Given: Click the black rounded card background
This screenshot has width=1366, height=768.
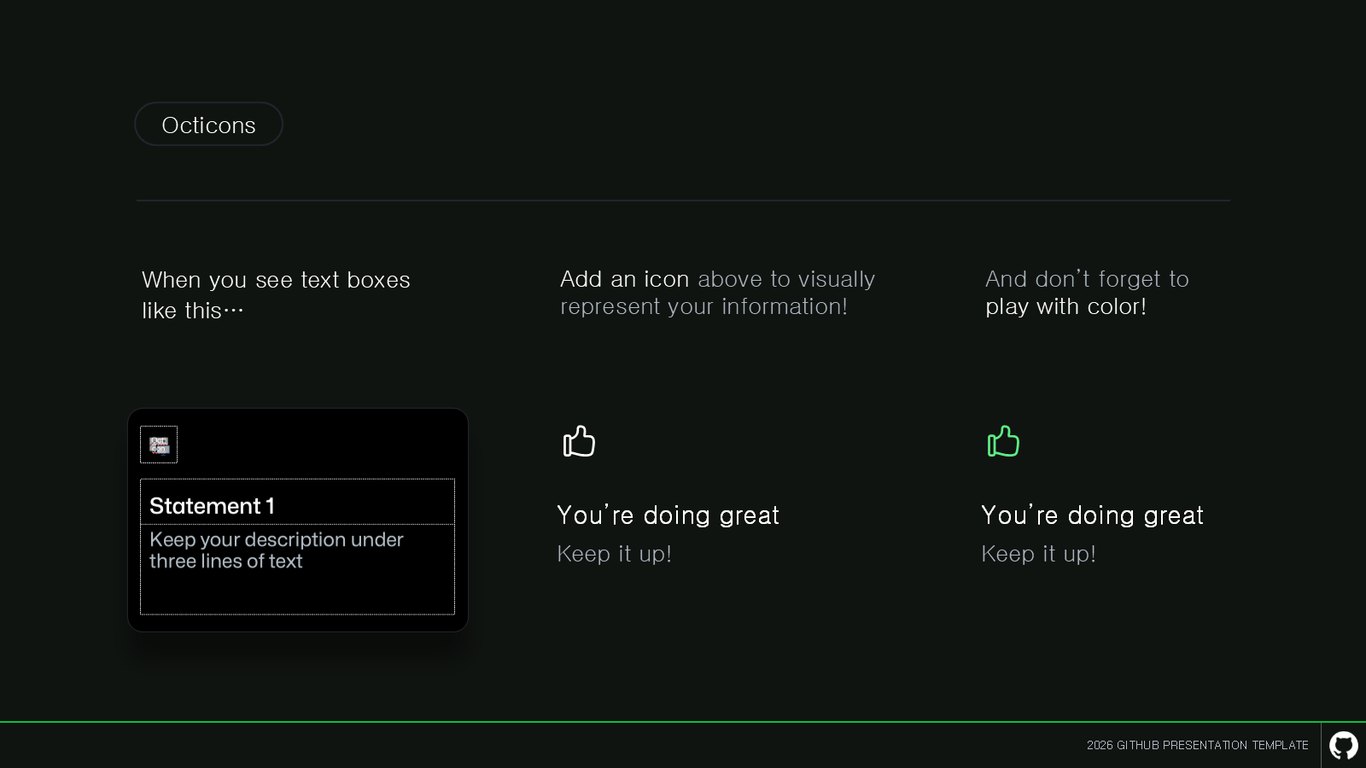Looking at the screenshot, I should [298, 520].
